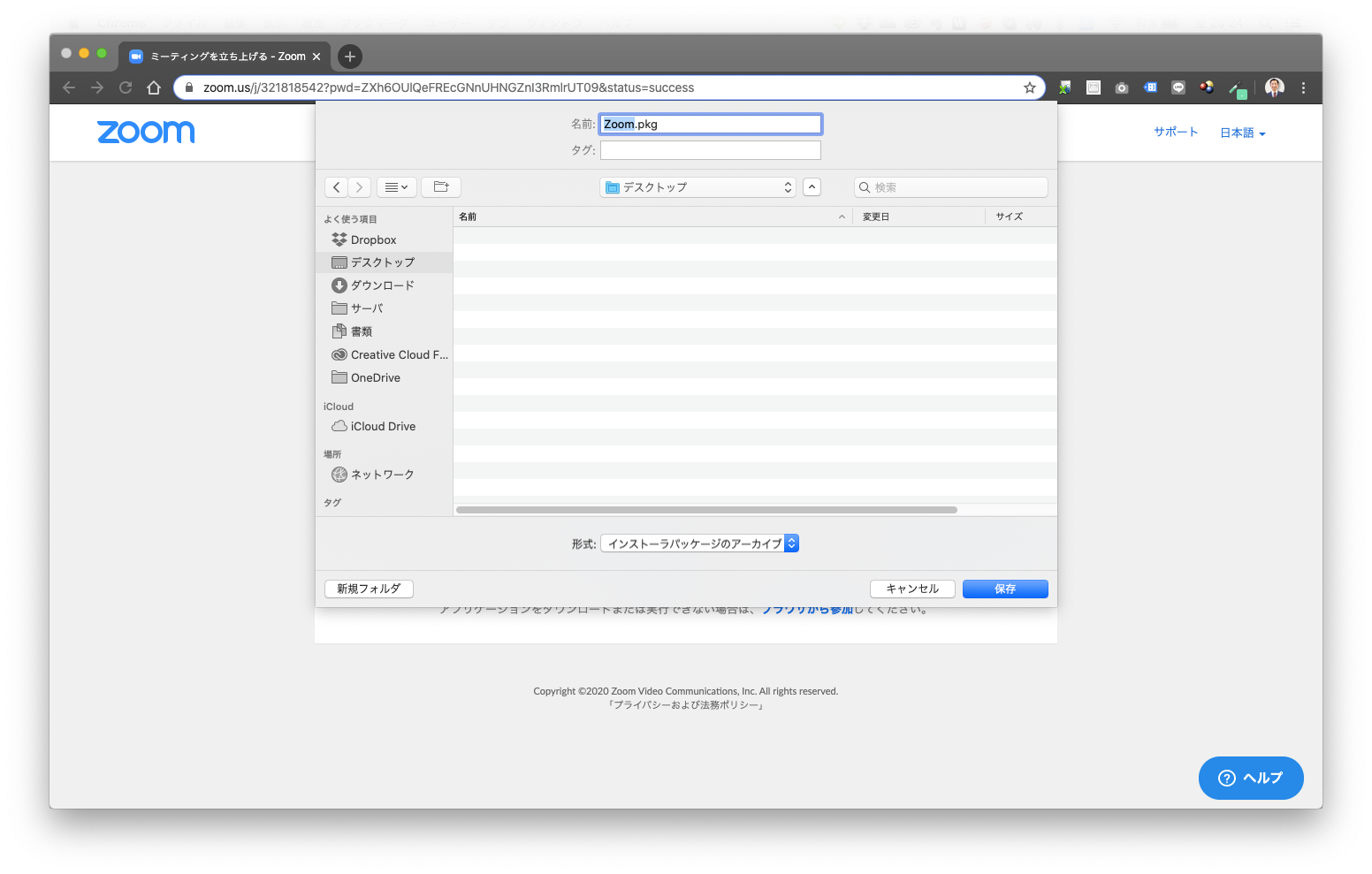Click the address bar URL
This screenshot has height=874, width=1372.
448,87
